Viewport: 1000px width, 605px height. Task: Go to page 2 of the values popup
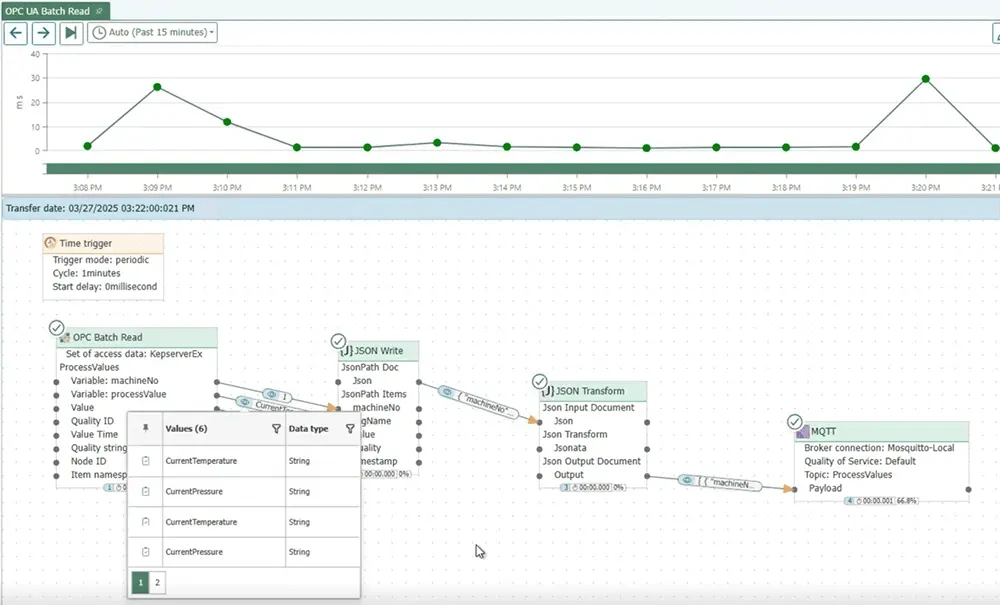[x=157, y=581]
